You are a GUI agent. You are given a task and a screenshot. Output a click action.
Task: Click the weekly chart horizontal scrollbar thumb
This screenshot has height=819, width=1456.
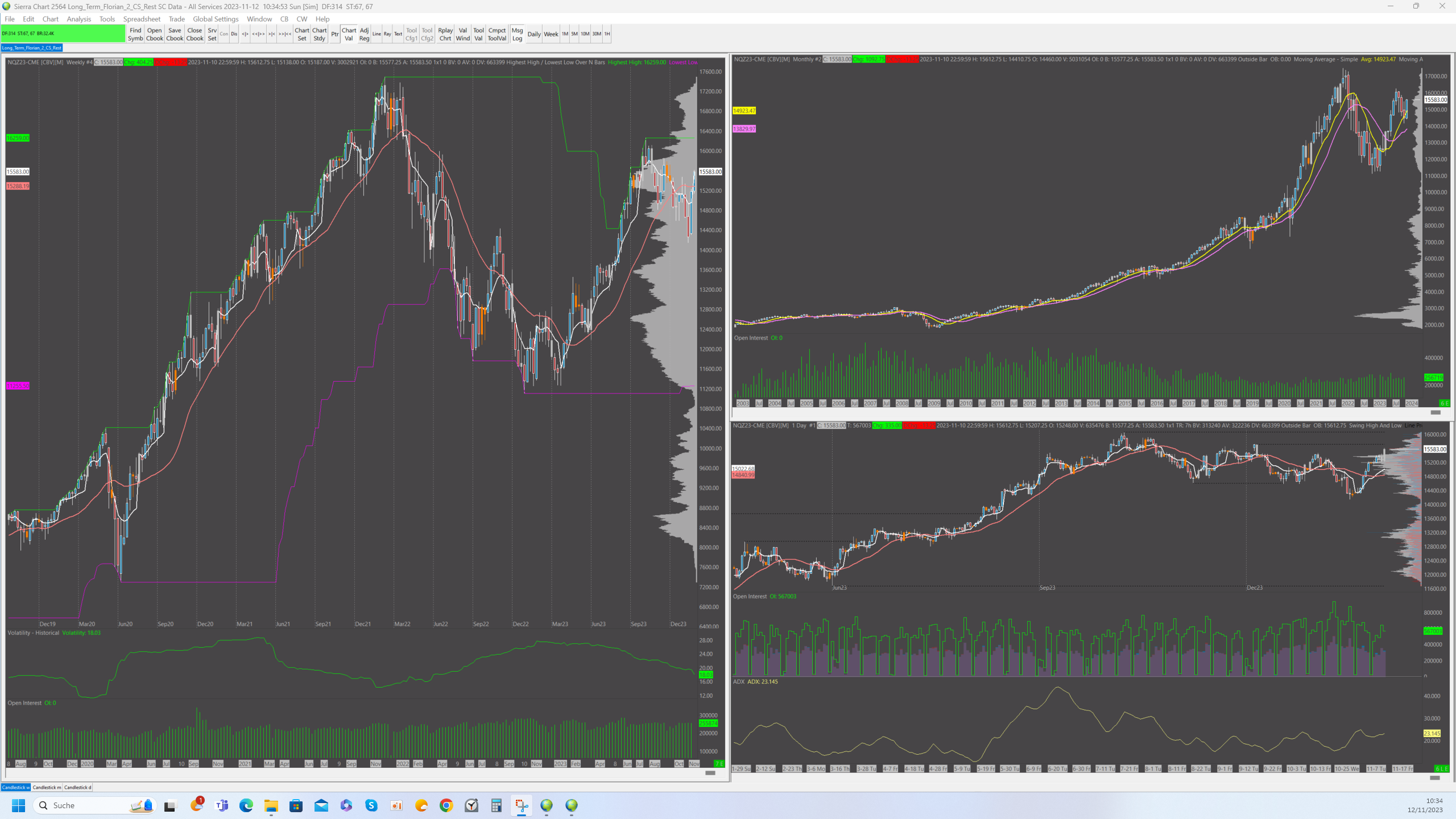(x=710, y=772)
